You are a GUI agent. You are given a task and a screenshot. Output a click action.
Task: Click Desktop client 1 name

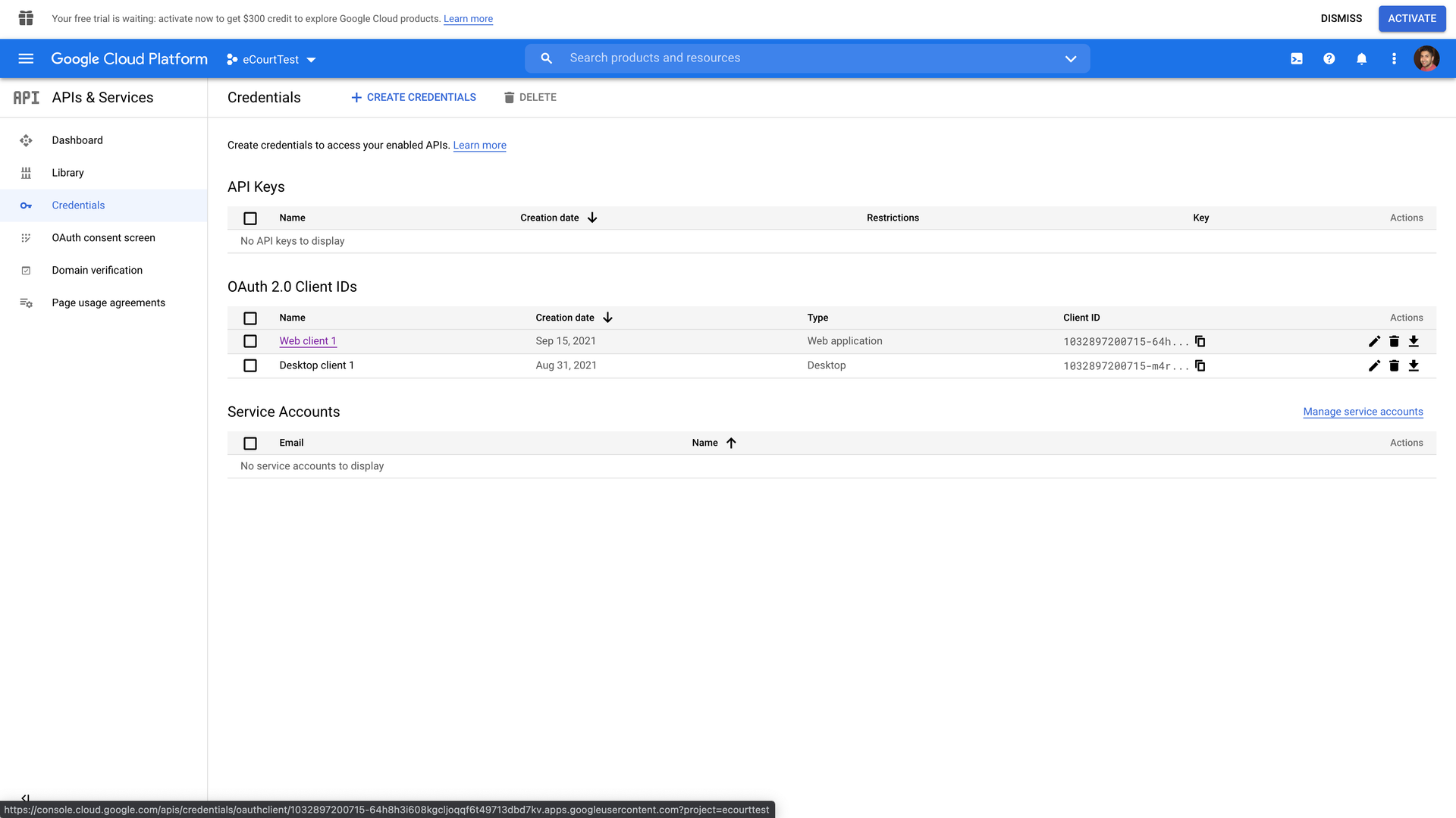pyautogui.click(x=316, y=365)
